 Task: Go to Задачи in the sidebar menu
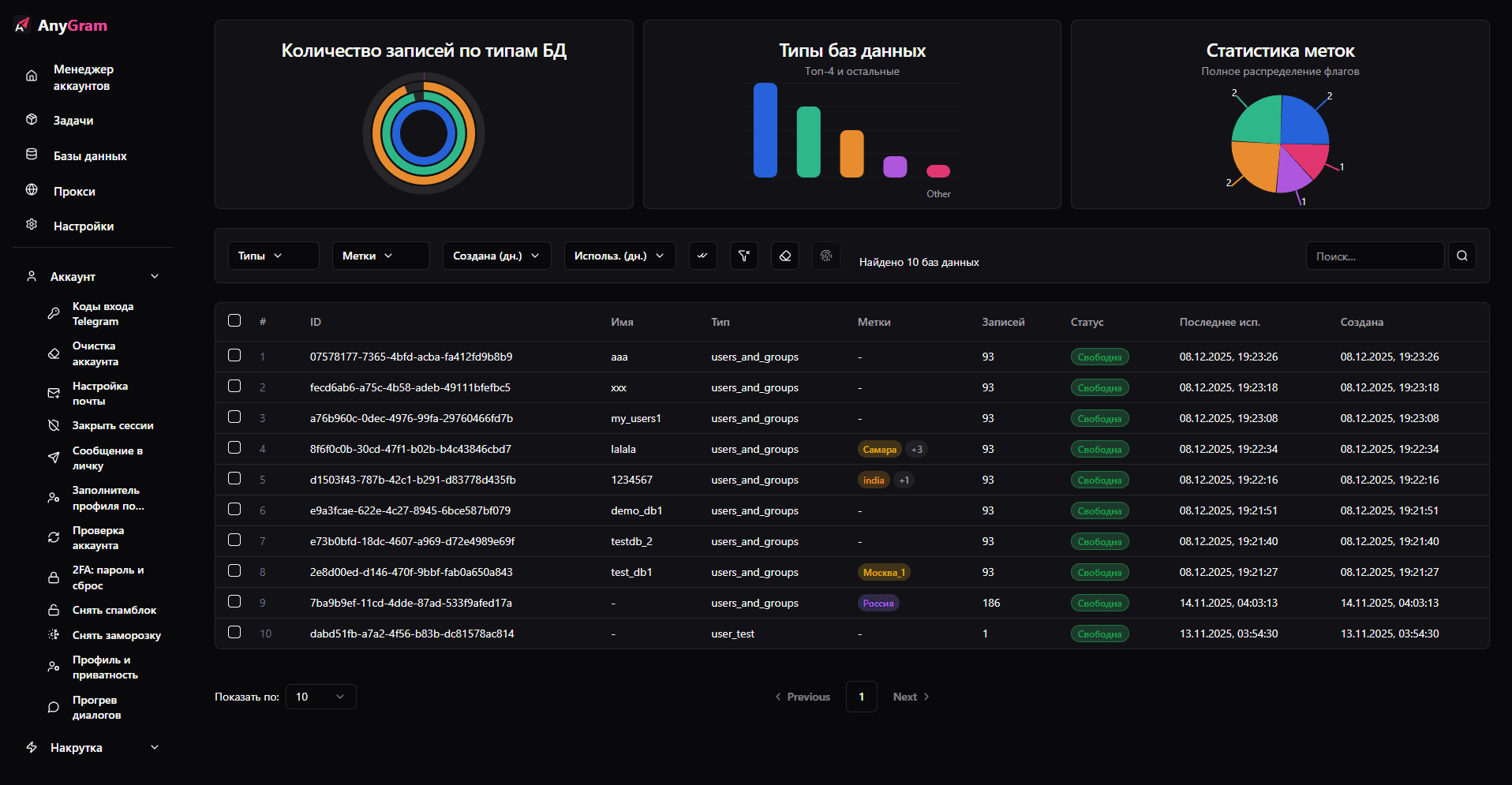[73, 121]
